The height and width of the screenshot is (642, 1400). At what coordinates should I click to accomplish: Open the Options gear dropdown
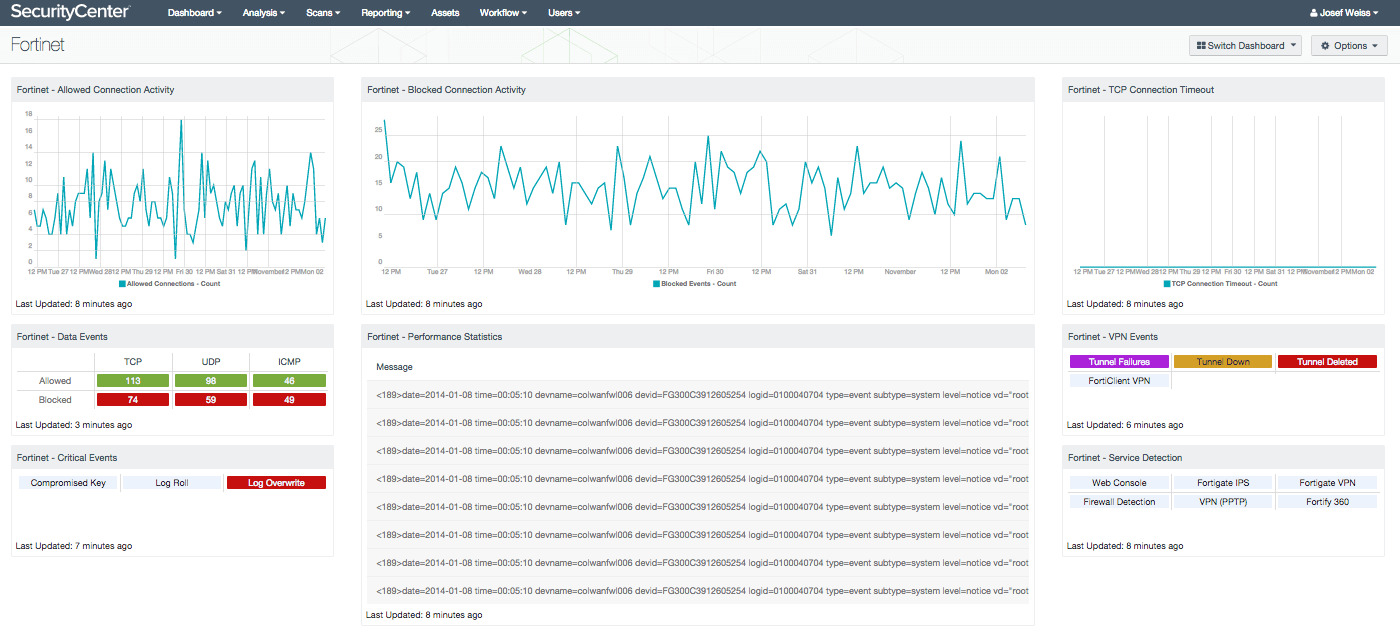pos(1349,45)
